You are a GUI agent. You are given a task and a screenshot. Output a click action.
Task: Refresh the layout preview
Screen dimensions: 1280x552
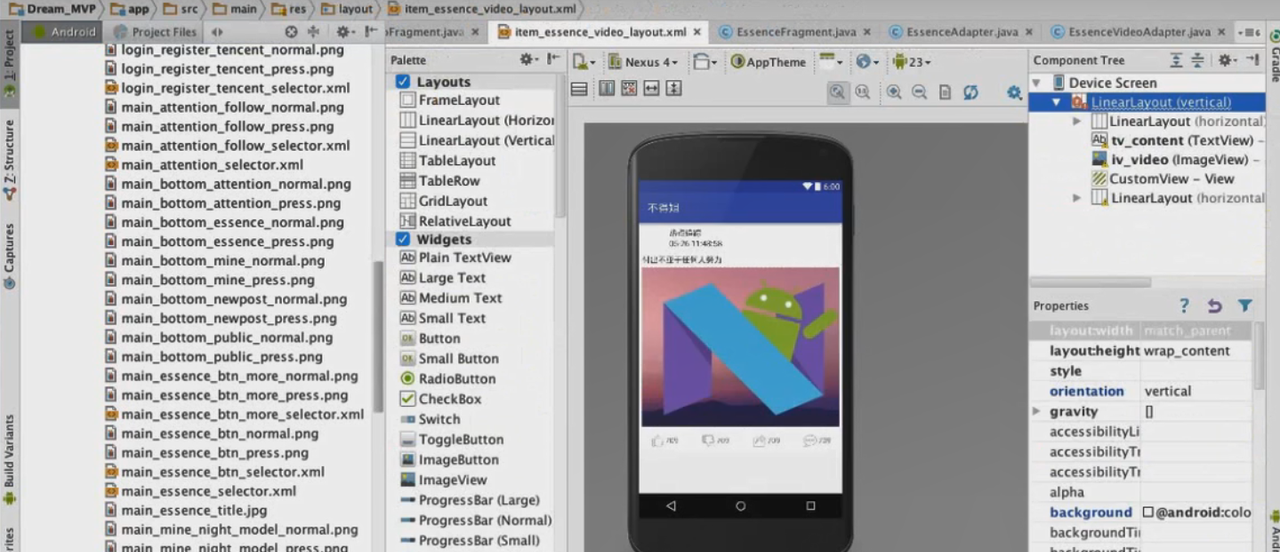click(970, 92)
